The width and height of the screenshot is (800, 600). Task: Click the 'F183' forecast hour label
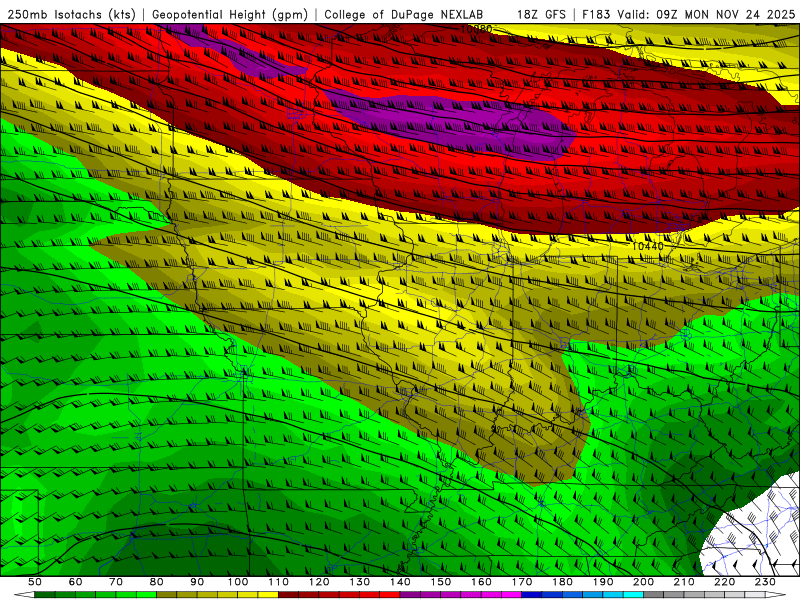596,15
